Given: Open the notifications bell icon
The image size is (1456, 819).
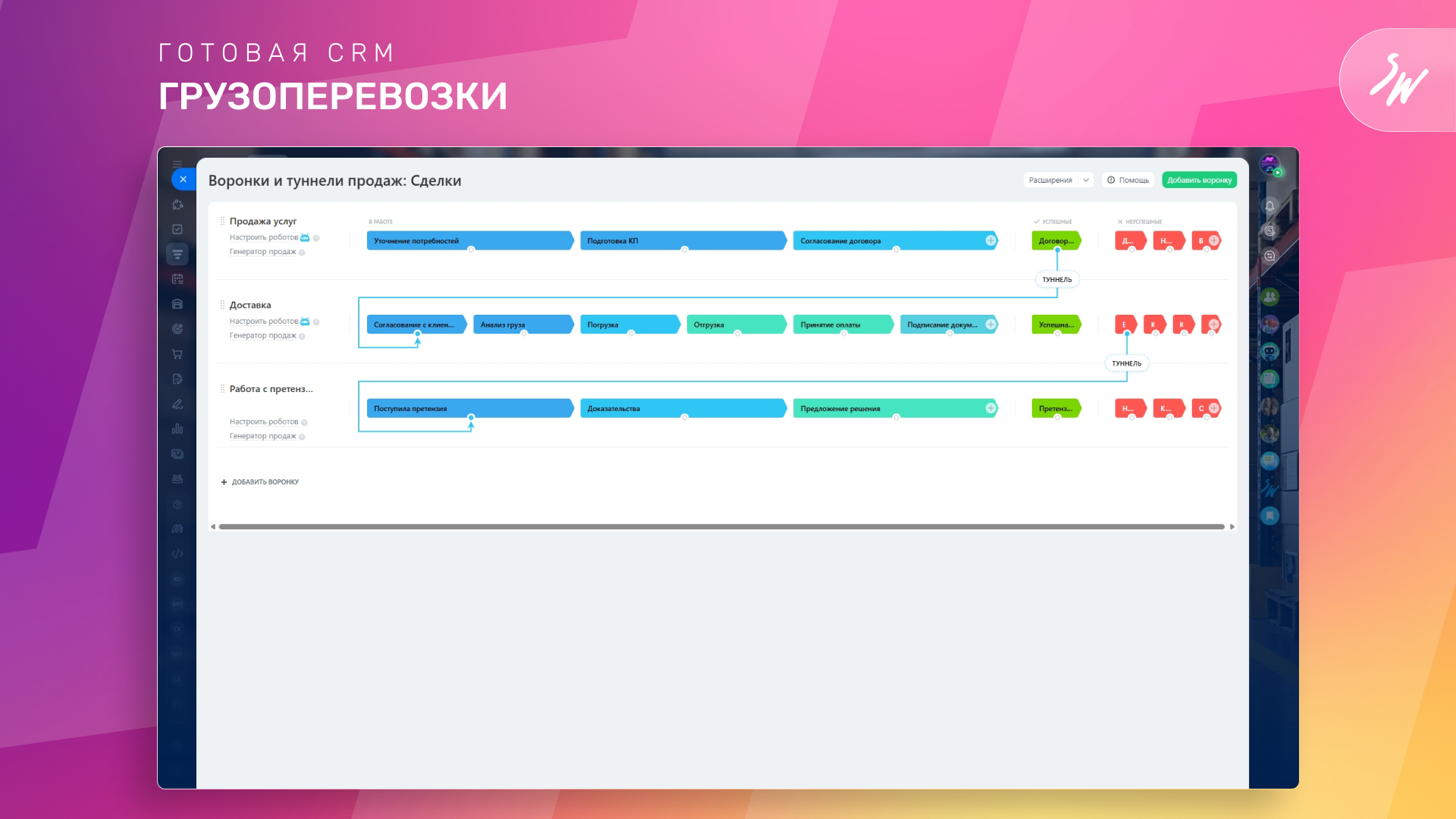Looking at the screenshot, I should point(1270,206).
